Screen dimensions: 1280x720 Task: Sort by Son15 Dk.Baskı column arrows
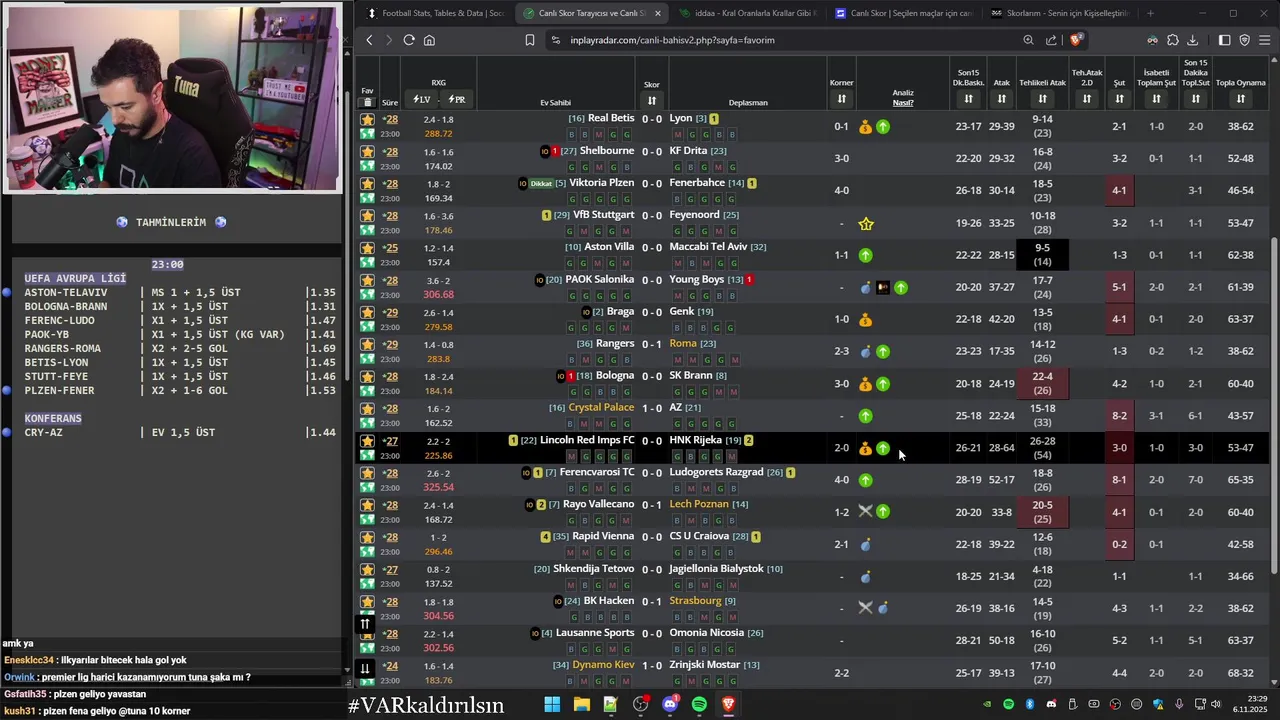click(x=968, y=99)
